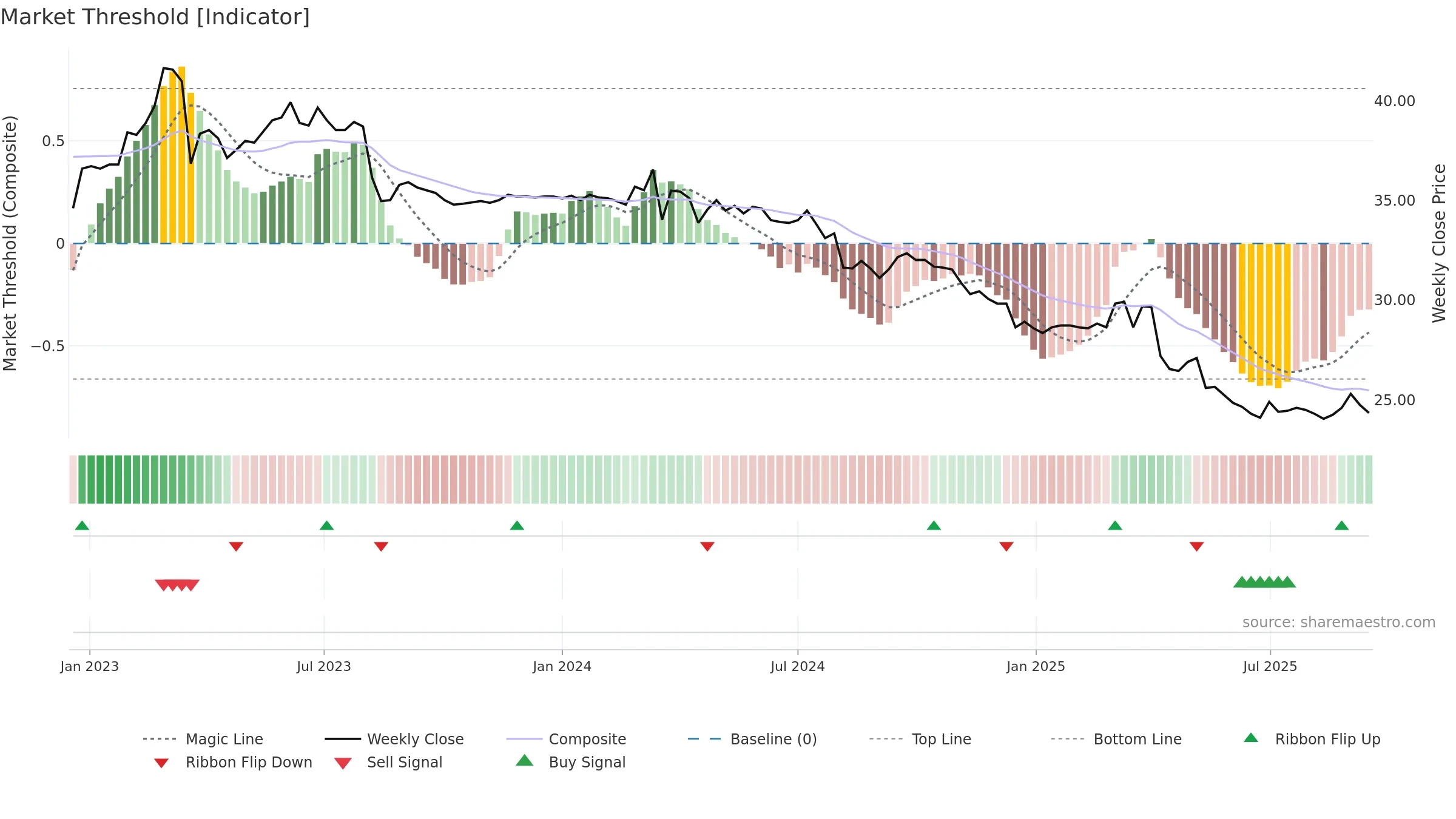Toggle the Weekly Close legend entry

pos(394,739)
